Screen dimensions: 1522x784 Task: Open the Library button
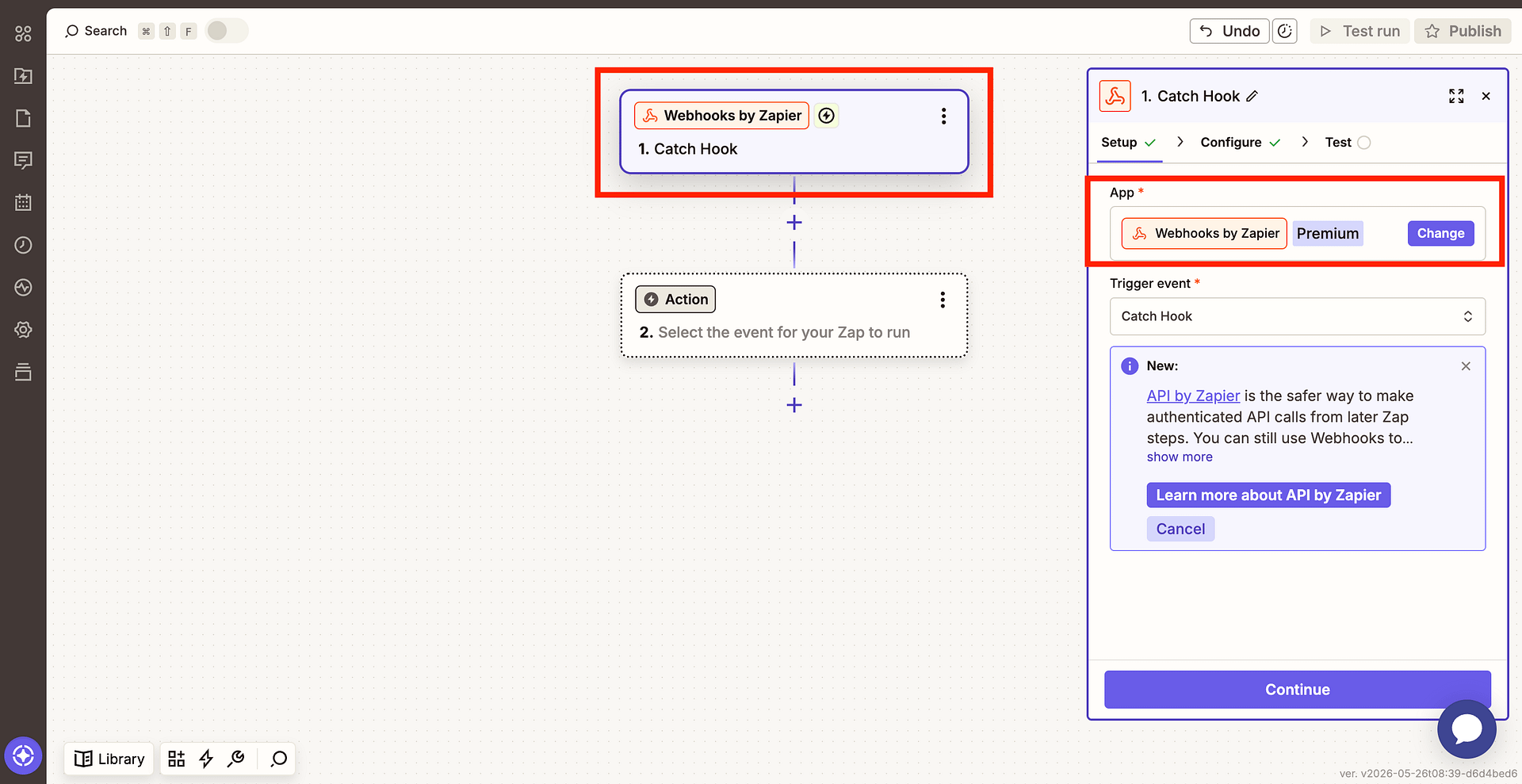109,759
